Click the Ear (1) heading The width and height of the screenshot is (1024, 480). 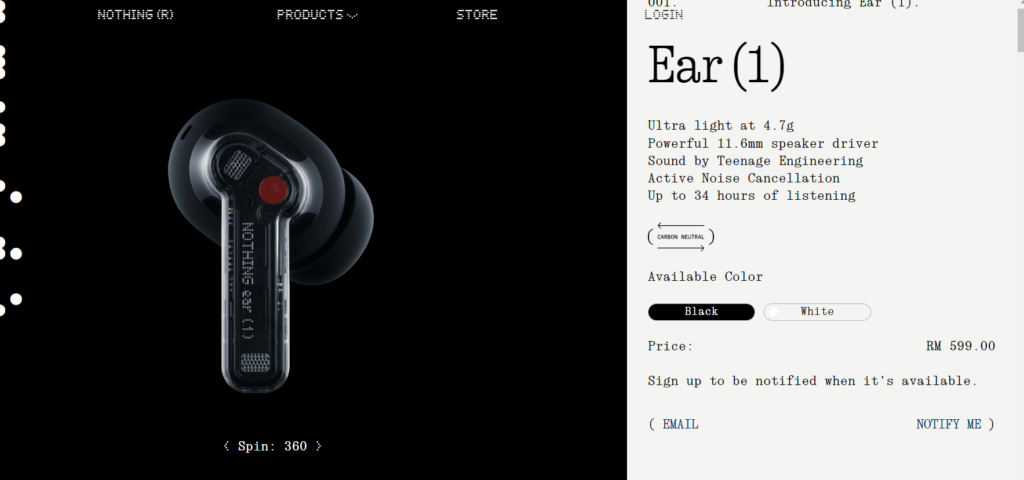(716, 66)
